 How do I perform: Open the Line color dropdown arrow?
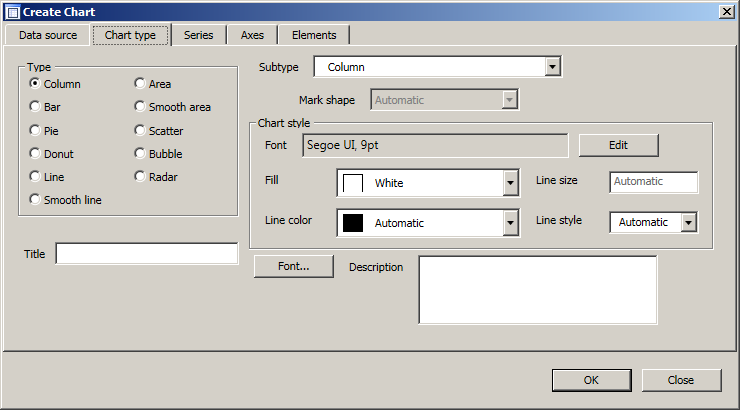(x=510, y=223)
